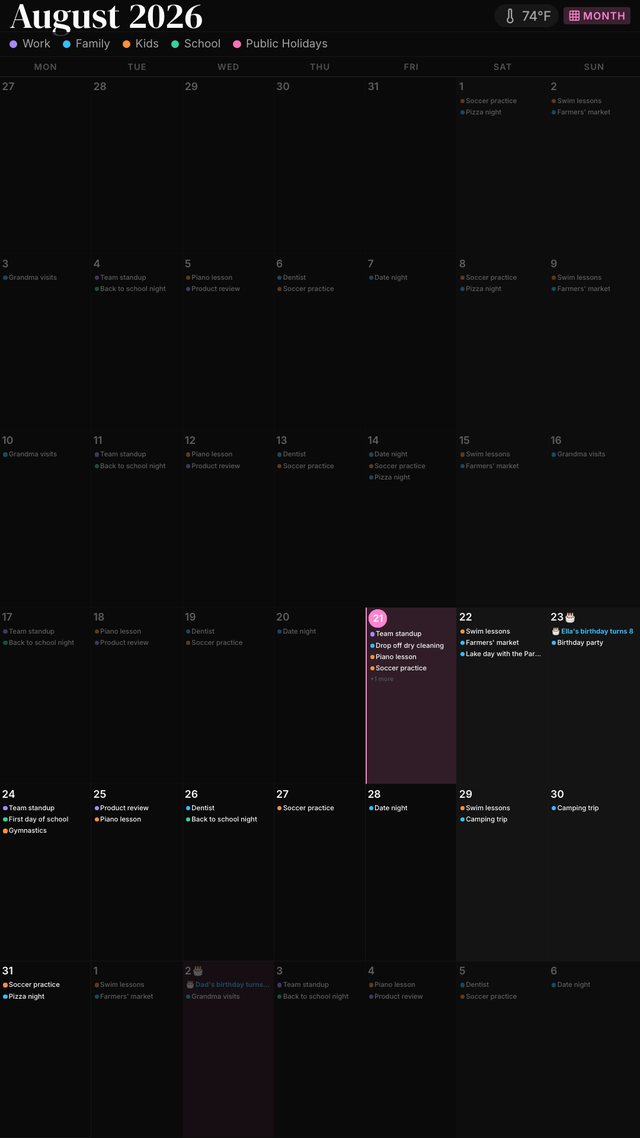
Task: Open Back to school night on August 26
Action: click(x=222, y=819)
